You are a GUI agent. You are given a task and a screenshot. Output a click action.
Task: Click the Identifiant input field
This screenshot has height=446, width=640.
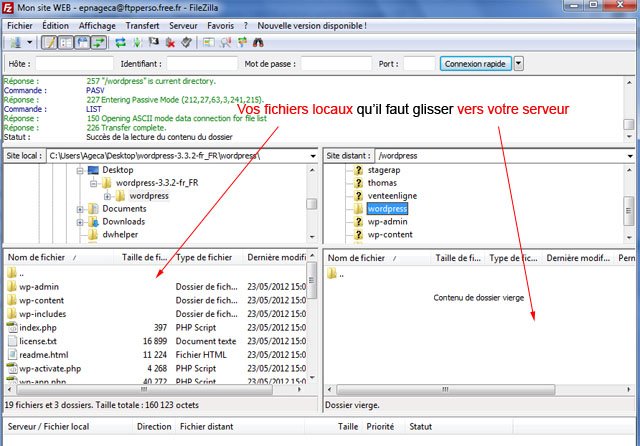(x=202, y=64)
